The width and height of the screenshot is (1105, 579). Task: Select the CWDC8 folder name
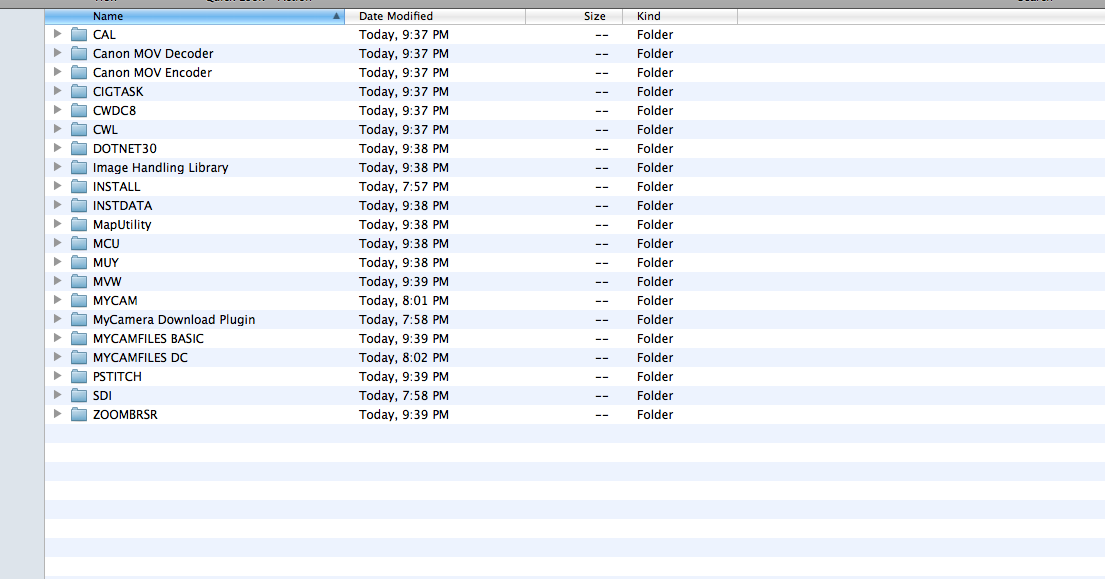coord(114,111)
